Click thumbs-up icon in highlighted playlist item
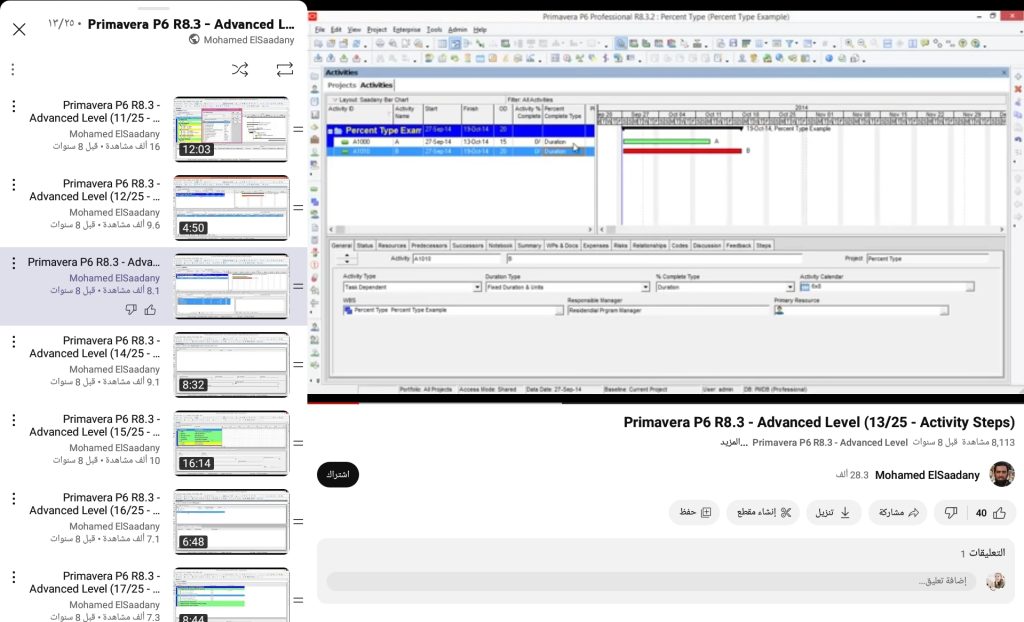 (150, 310)
